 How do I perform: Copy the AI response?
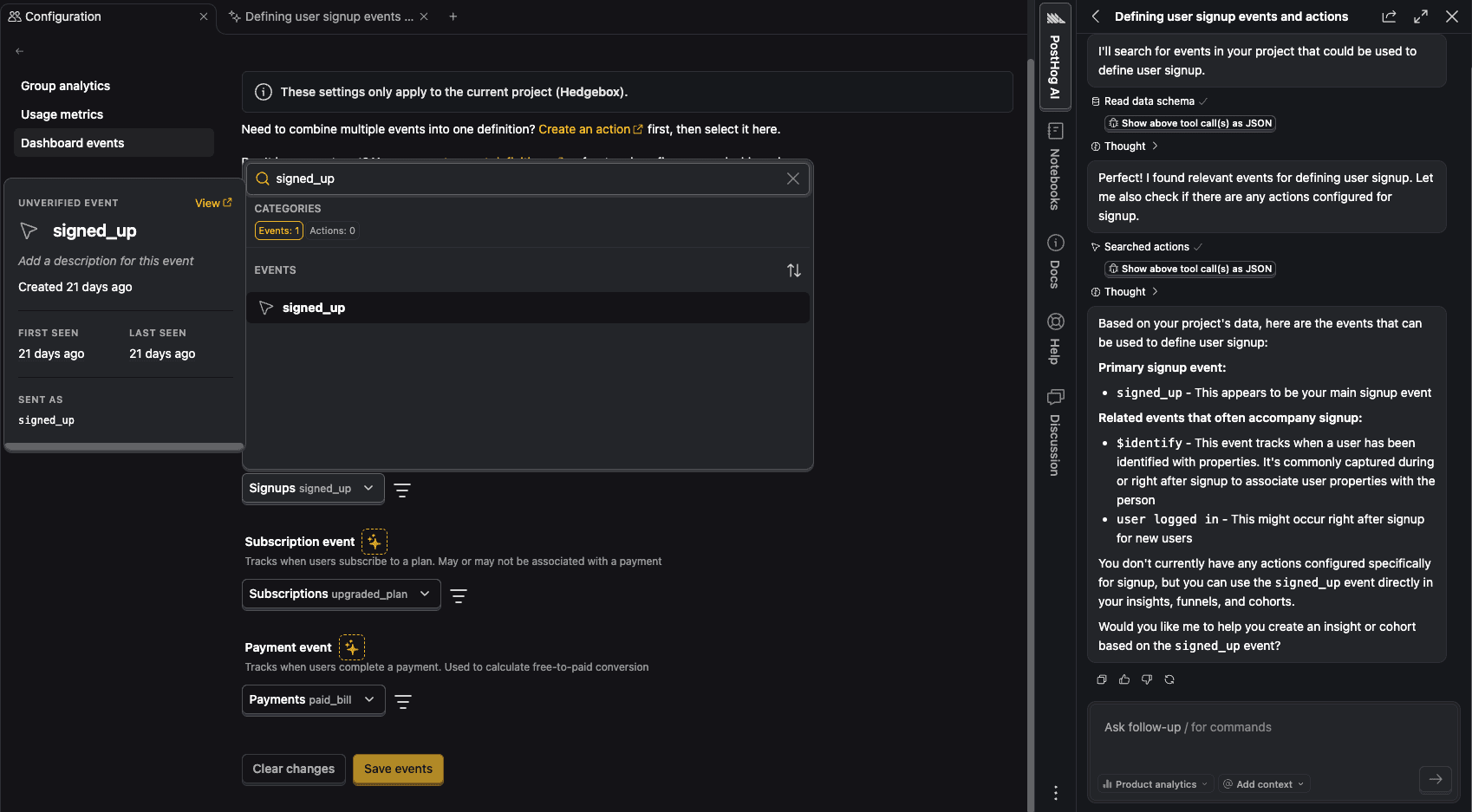coord(1102,679)
